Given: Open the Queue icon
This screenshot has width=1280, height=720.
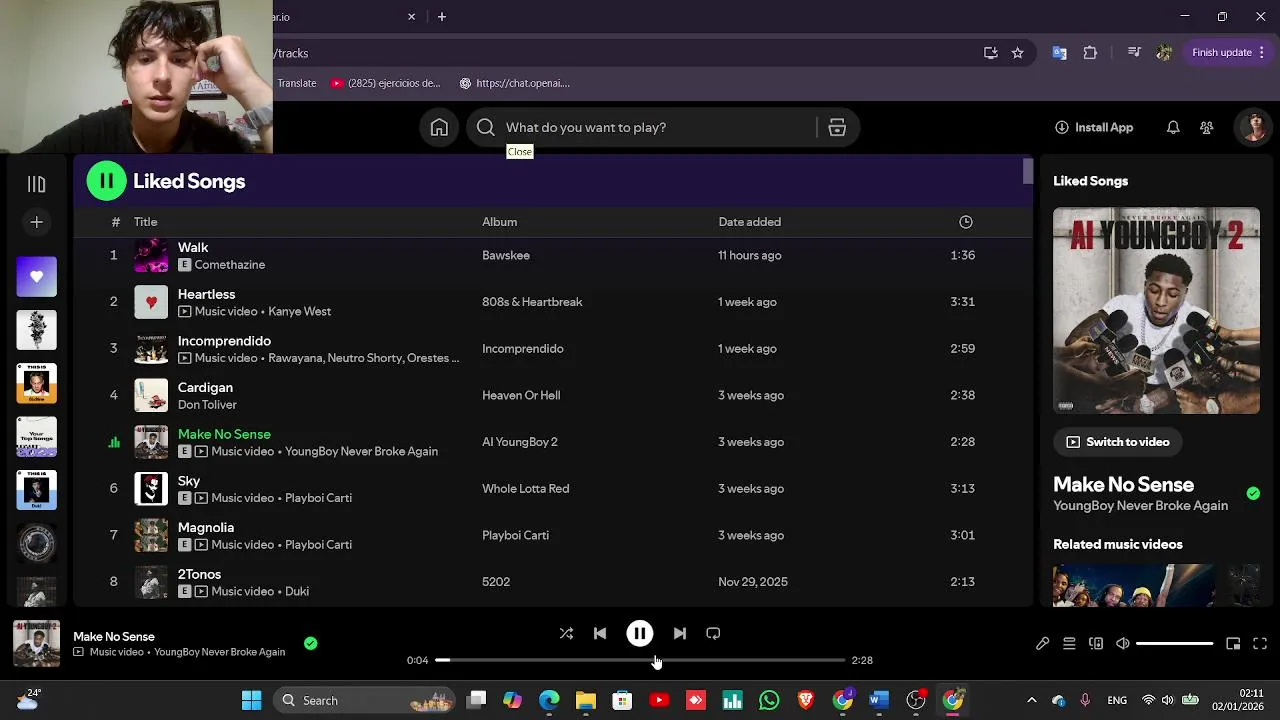Looking at the screenshot, I should click(x=1069, y=644).
